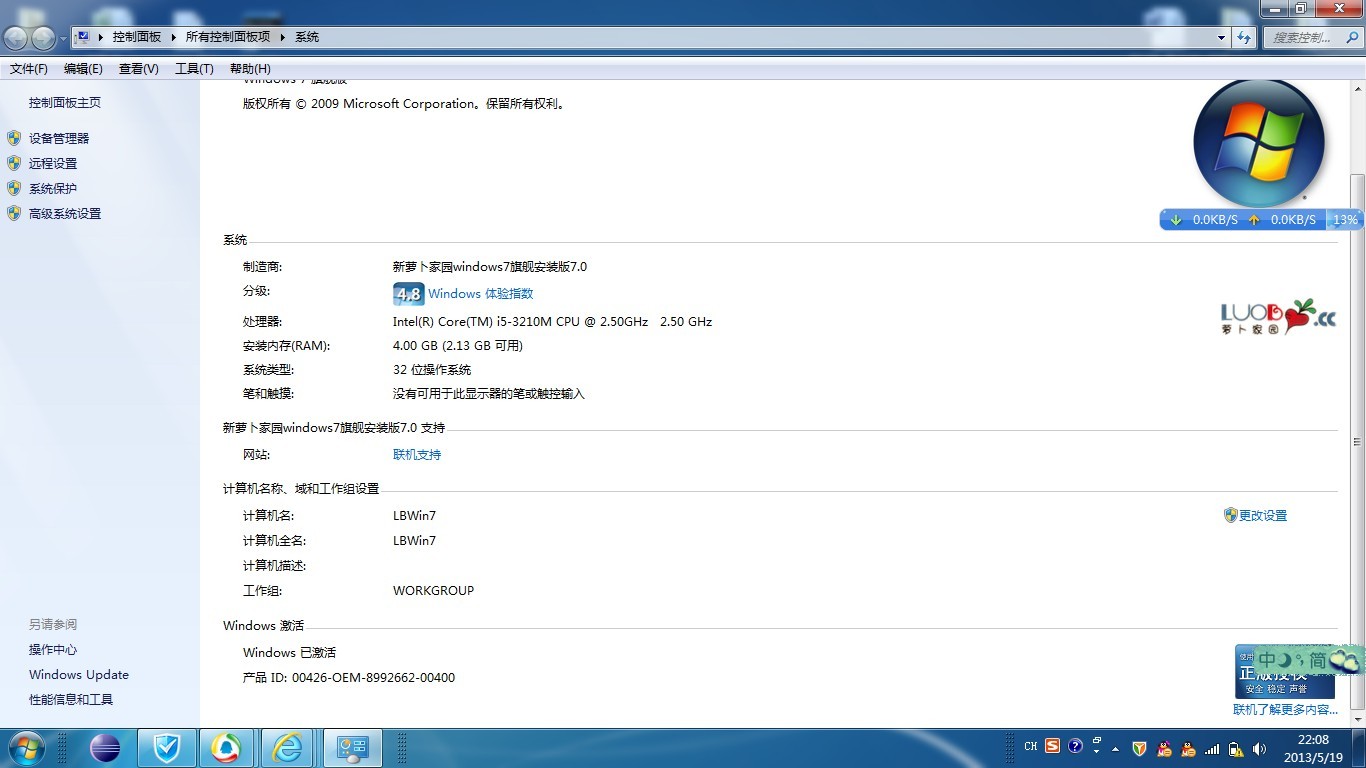Screen dimensions: 1366x768
Task: Click 控制面板 breadcrumb segment
Action: tap(137, 37)
